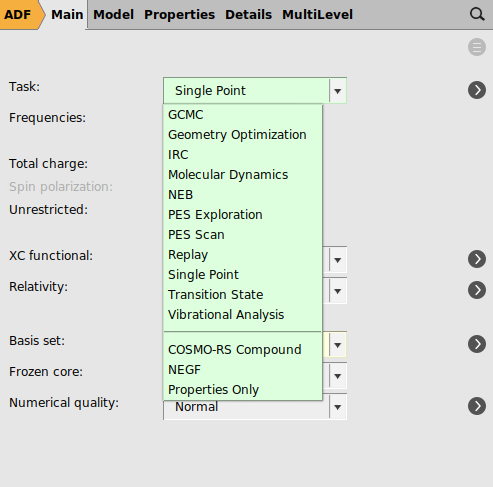
Task: Open the round hamburger menu icon
Action: 477,47
